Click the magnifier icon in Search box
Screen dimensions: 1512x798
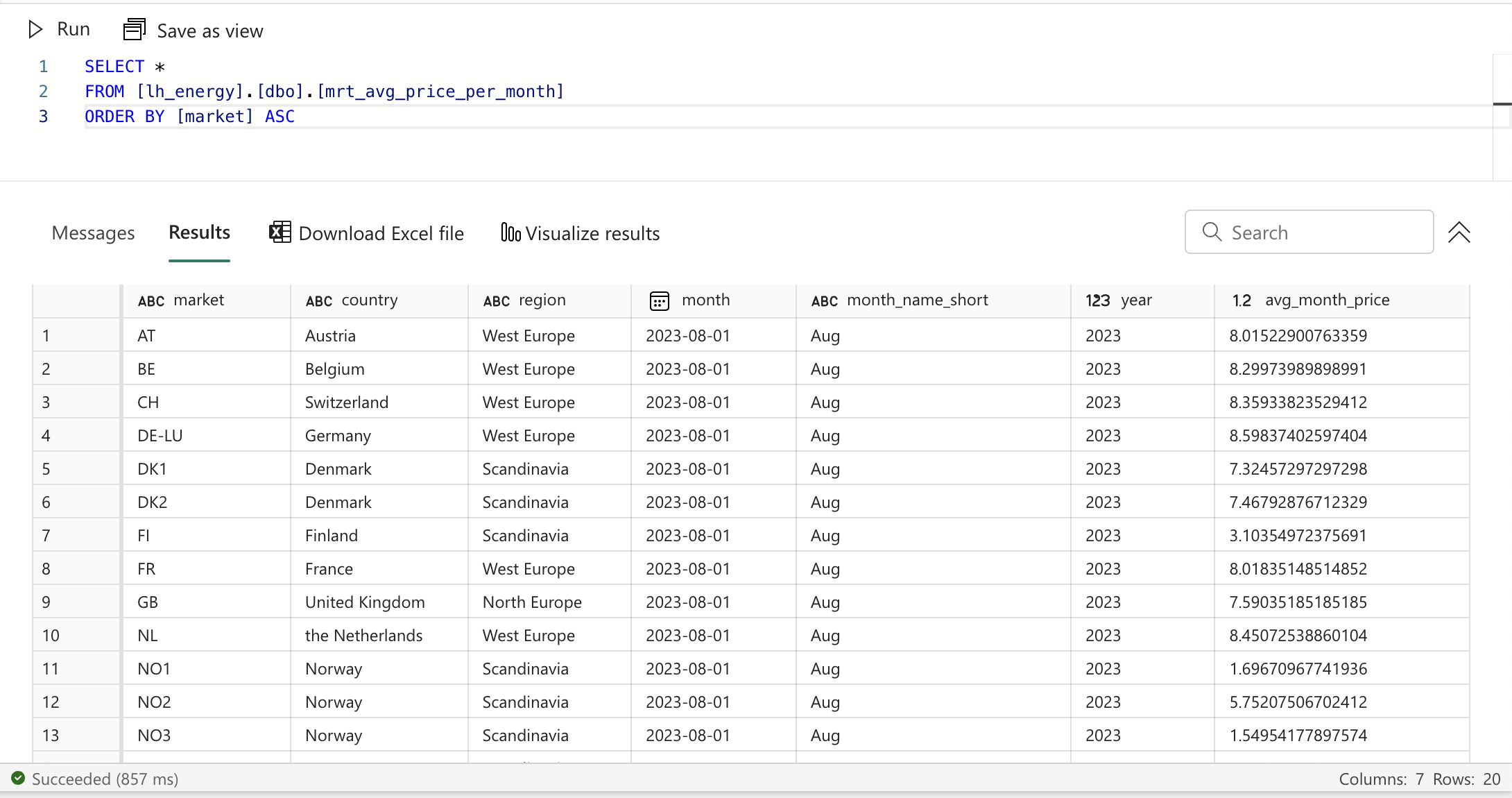coord(1212,232)
